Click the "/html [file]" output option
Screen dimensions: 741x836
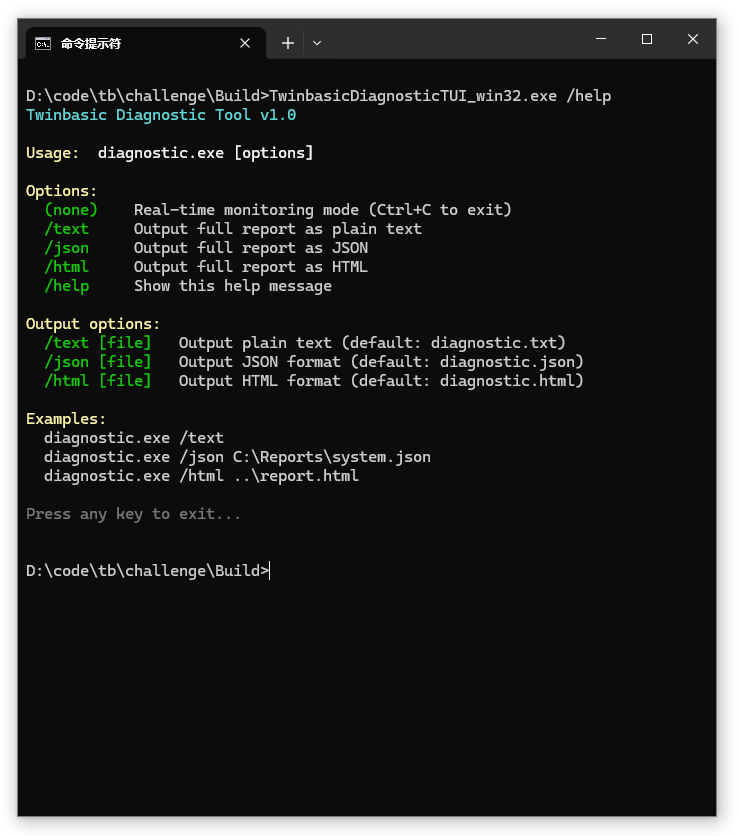(97, 381)
